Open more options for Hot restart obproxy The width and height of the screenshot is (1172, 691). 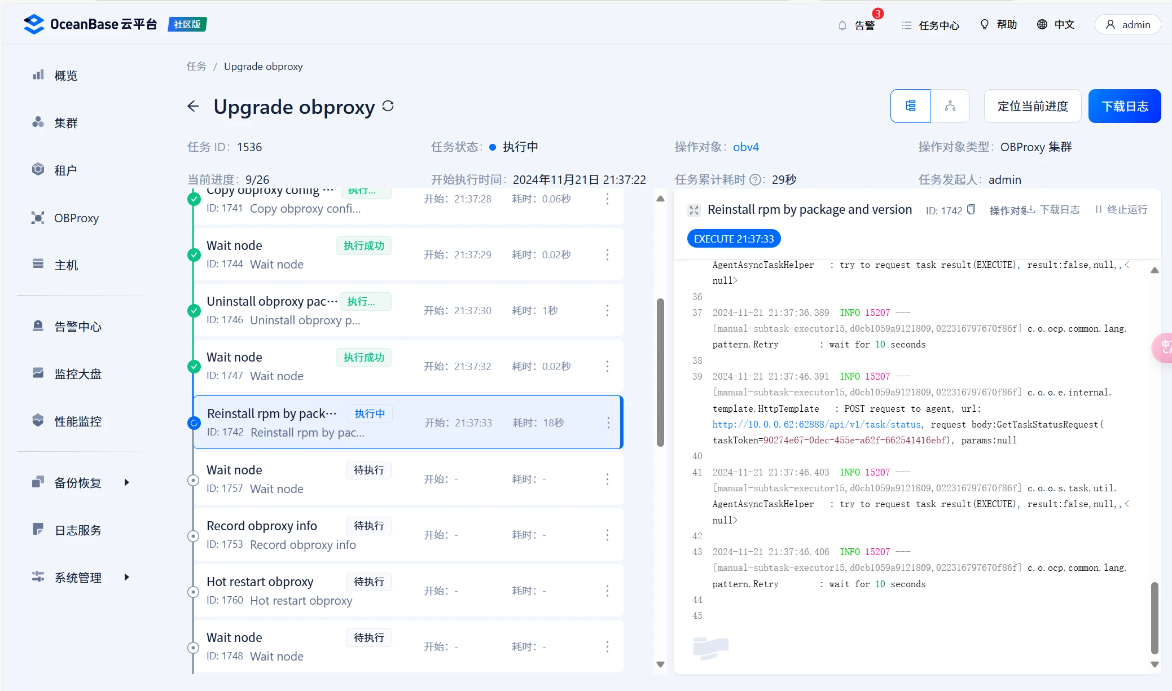point(608,591)
